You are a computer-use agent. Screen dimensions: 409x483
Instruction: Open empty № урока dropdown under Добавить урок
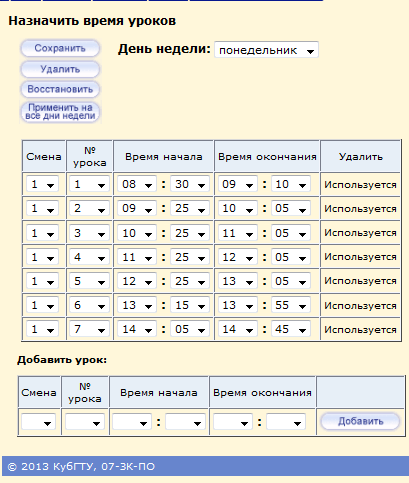(x=85, y=422)
